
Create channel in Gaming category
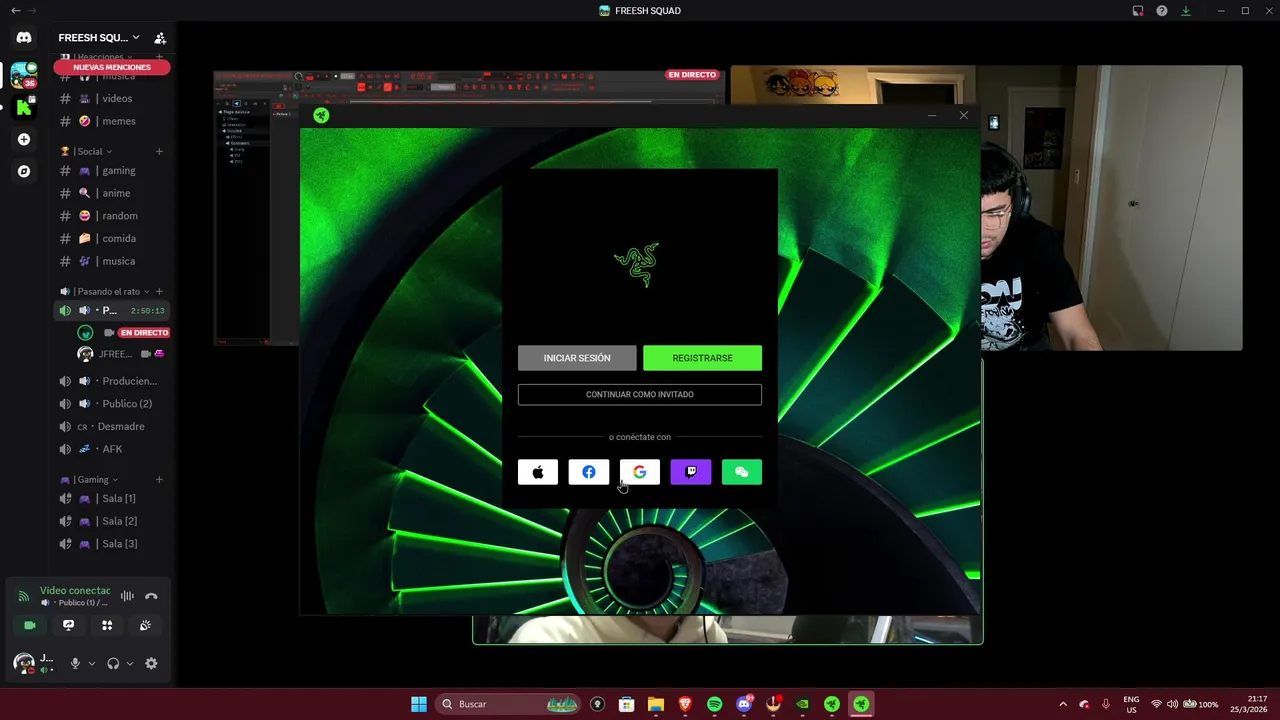click(x=159, y=479)
